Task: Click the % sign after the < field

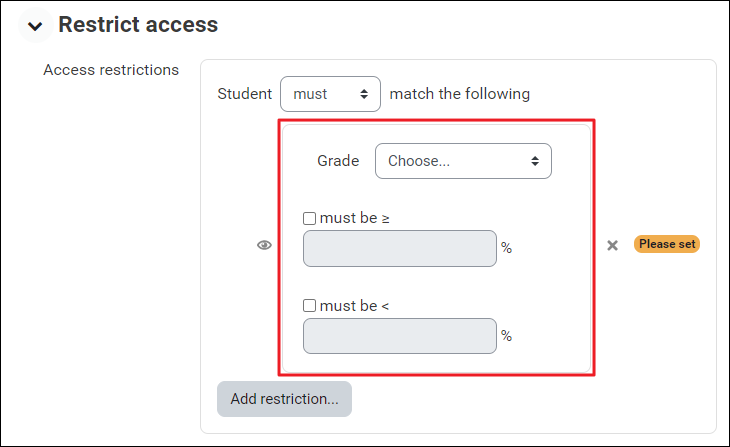Action: point(507,336)
